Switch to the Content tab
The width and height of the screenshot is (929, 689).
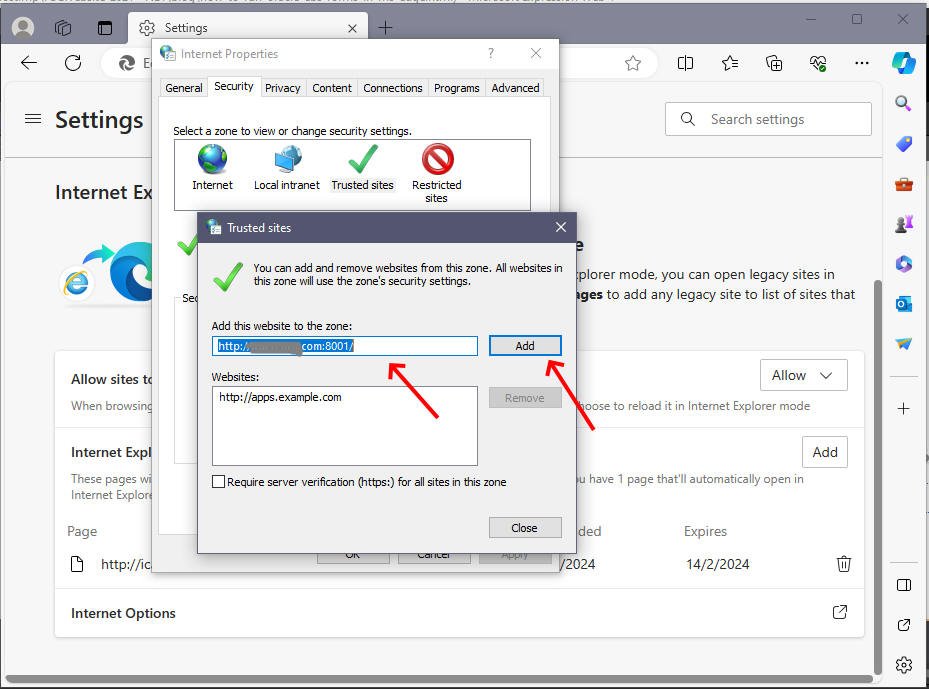[332, 88]
